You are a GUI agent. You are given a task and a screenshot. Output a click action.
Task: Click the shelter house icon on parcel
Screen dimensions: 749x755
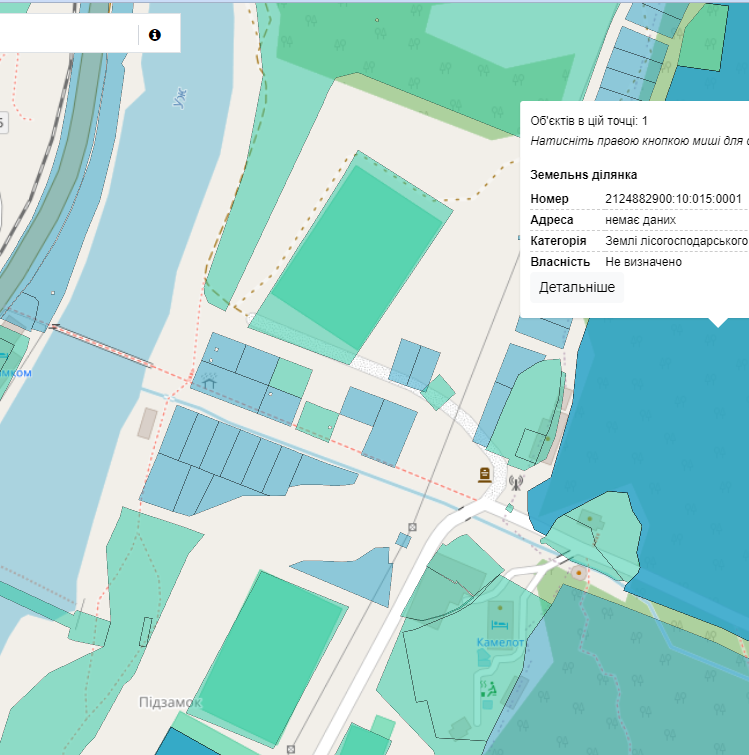click(x=209, y=382)
